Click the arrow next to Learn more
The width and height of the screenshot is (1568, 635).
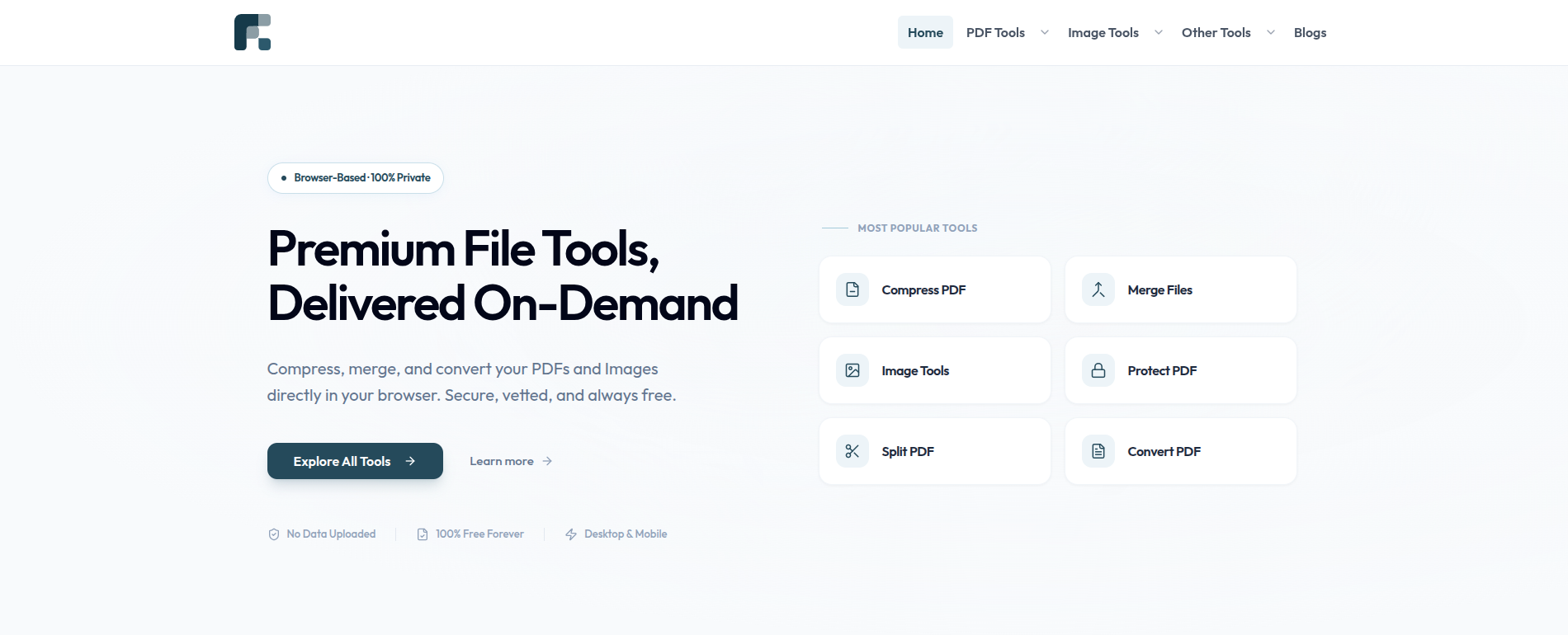547,461
